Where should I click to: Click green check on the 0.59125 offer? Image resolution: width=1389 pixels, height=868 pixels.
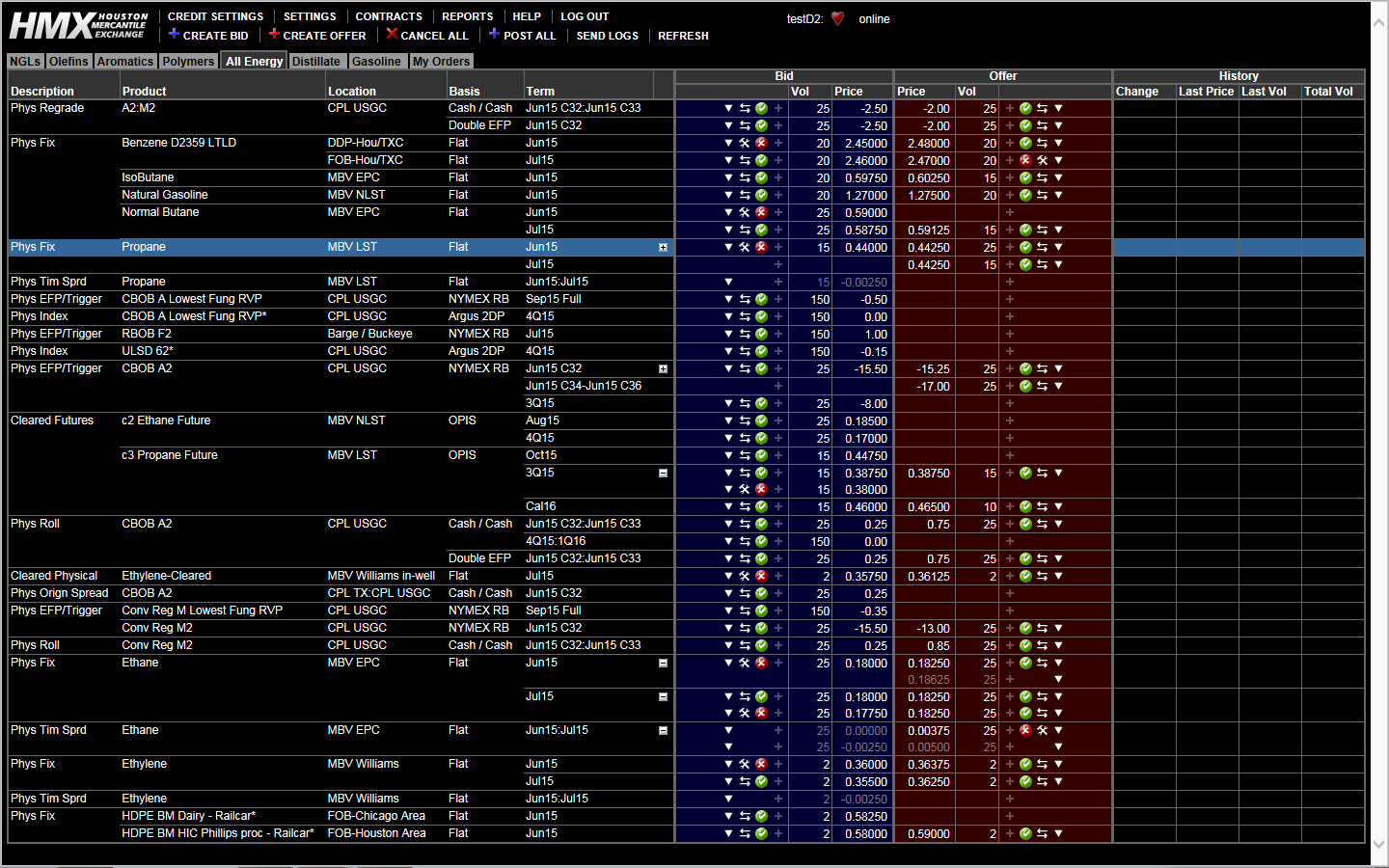[1025, 230]
